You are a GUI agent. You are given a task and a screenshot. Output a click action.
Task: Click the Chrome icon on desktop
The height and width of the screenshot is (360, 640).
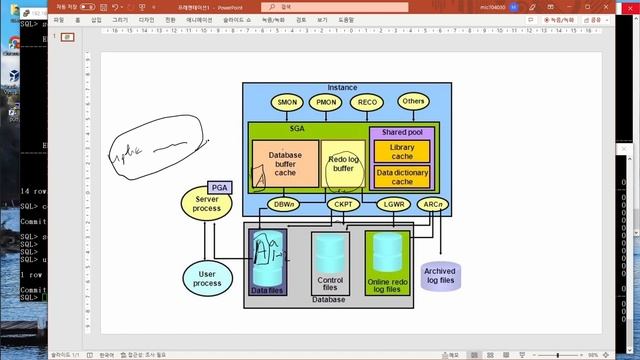pyautogui.click(x=13, y=43)
